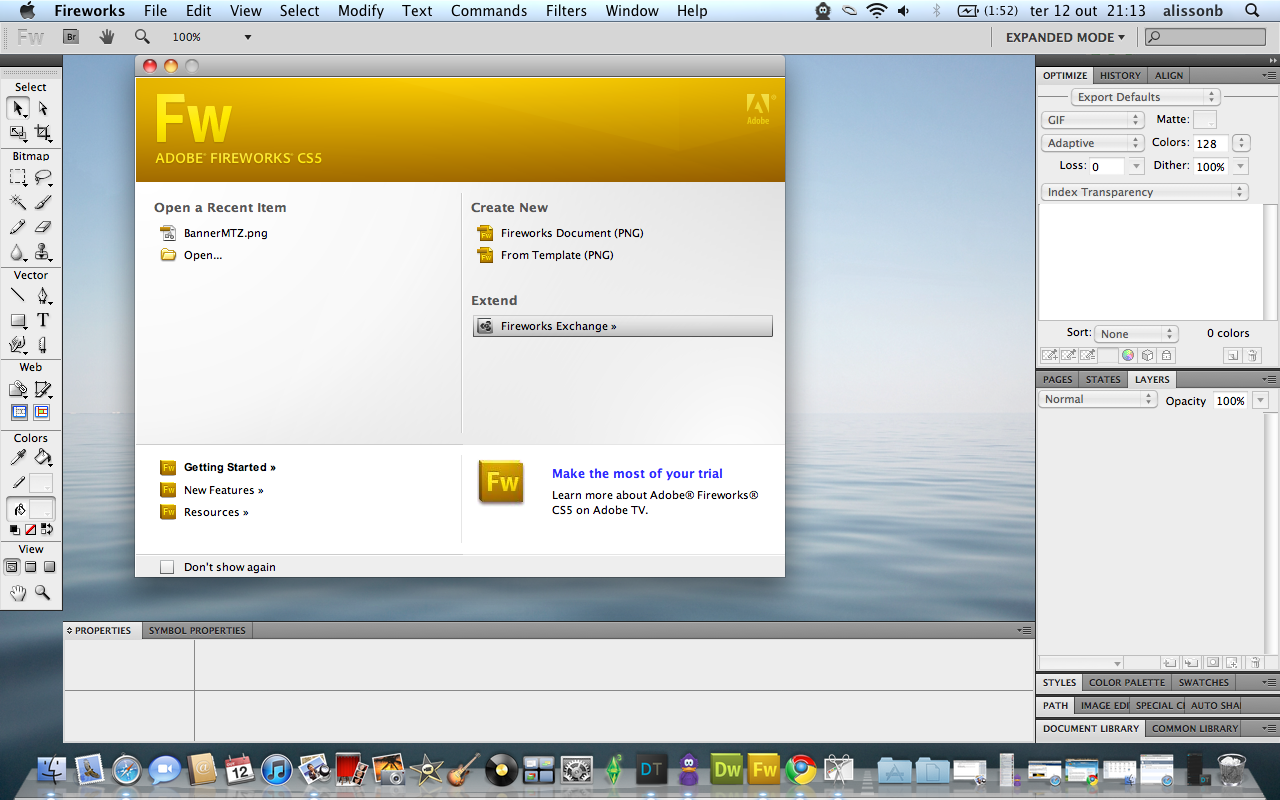Enable the Don't show again checkbox
Screen dimensions: 1280x800
click(x=167, y=567)
